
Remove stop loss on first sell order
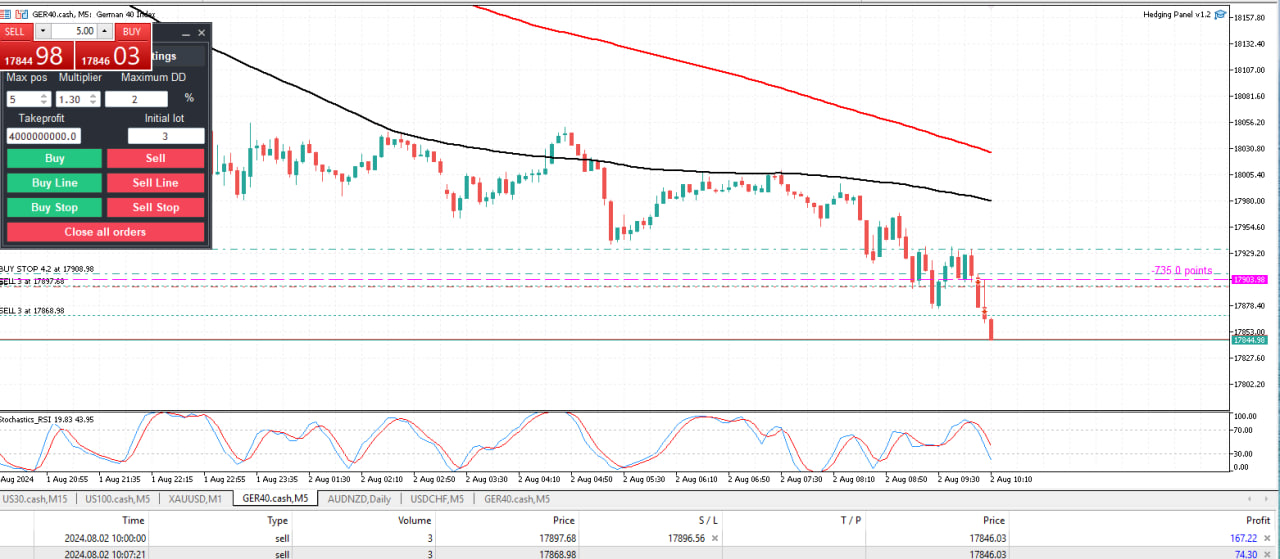click(713, 538)
